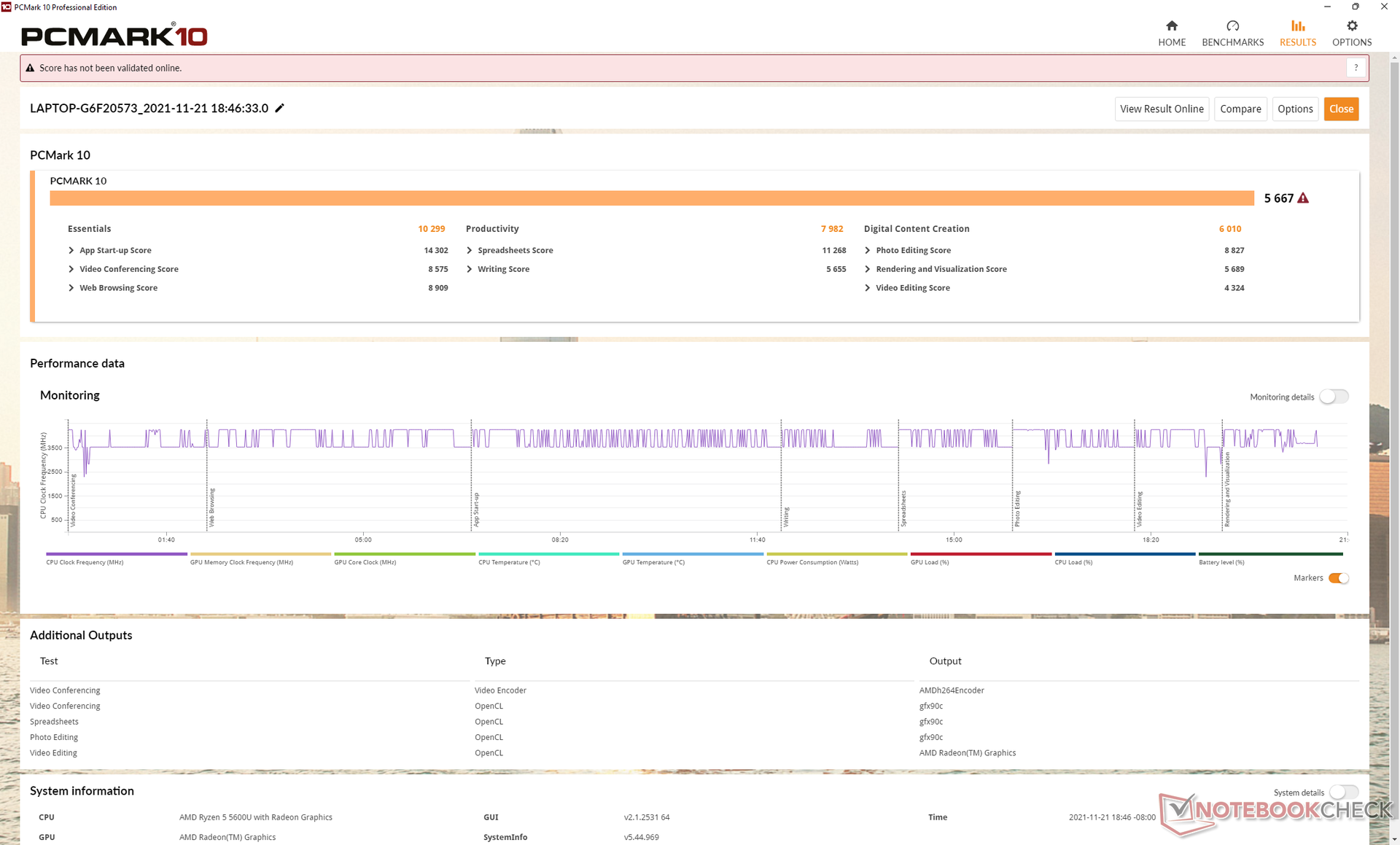This screenshot has height=845, width=1400.
Task: Click the View Result Online button
Action: [1162, 109]
